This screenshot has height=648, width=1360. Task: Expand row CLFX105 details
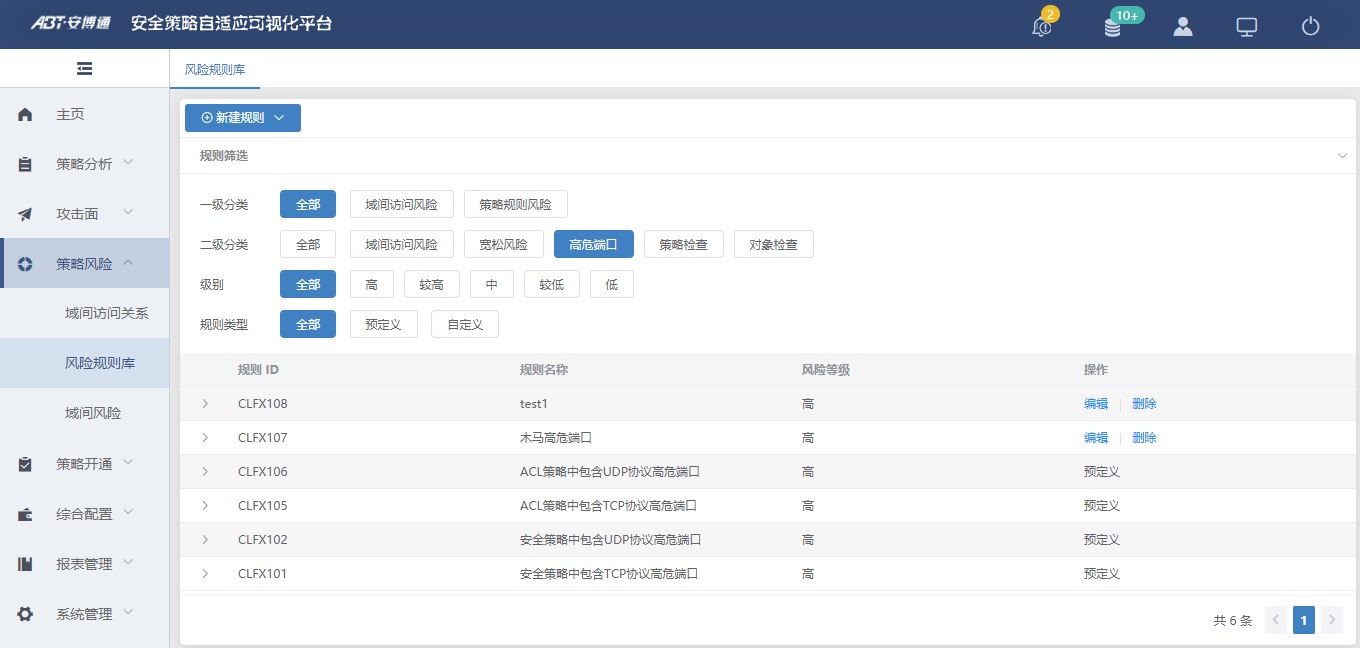tap(205, 506)
